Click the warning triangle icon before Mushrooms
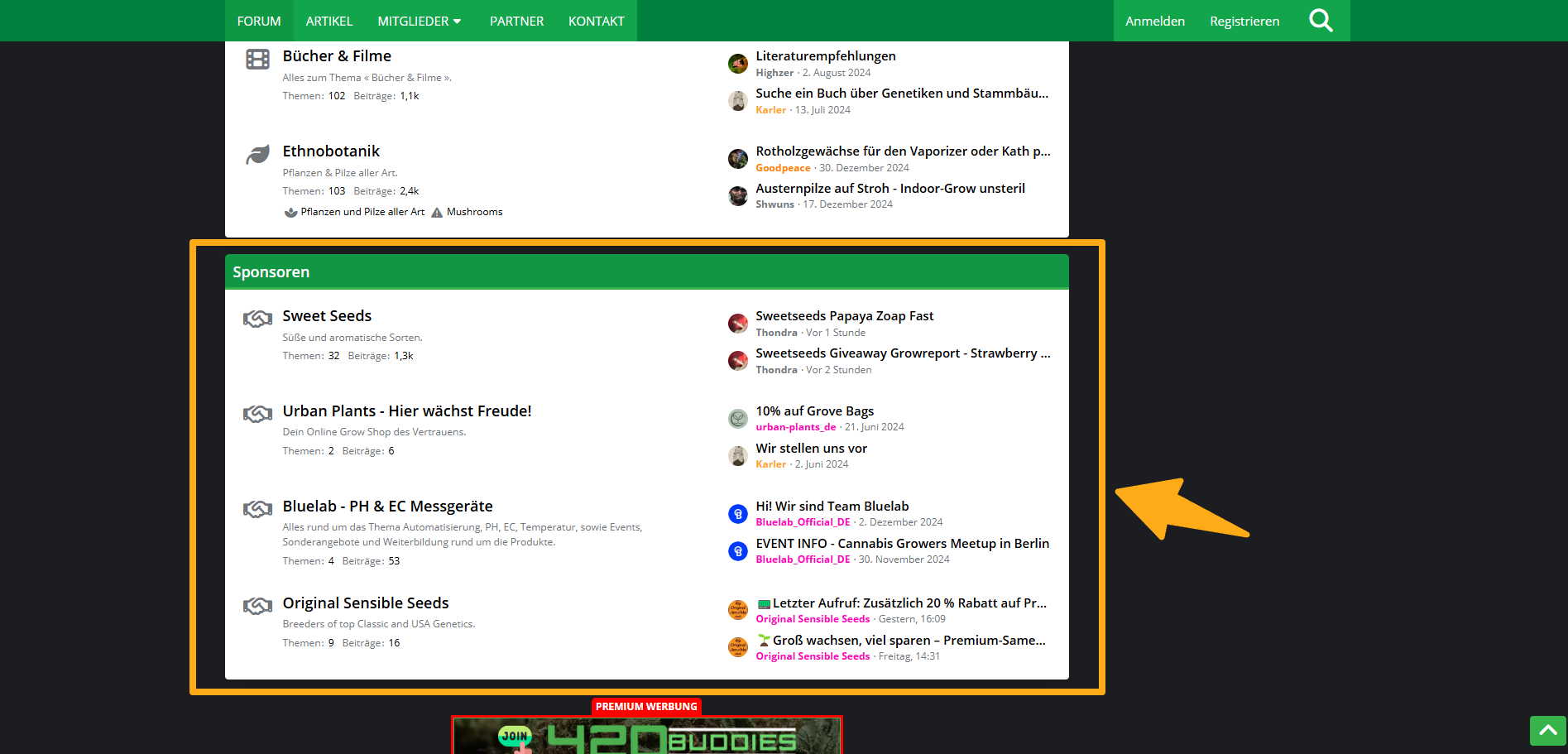1568x754 pixels. [x=437, y=212]
